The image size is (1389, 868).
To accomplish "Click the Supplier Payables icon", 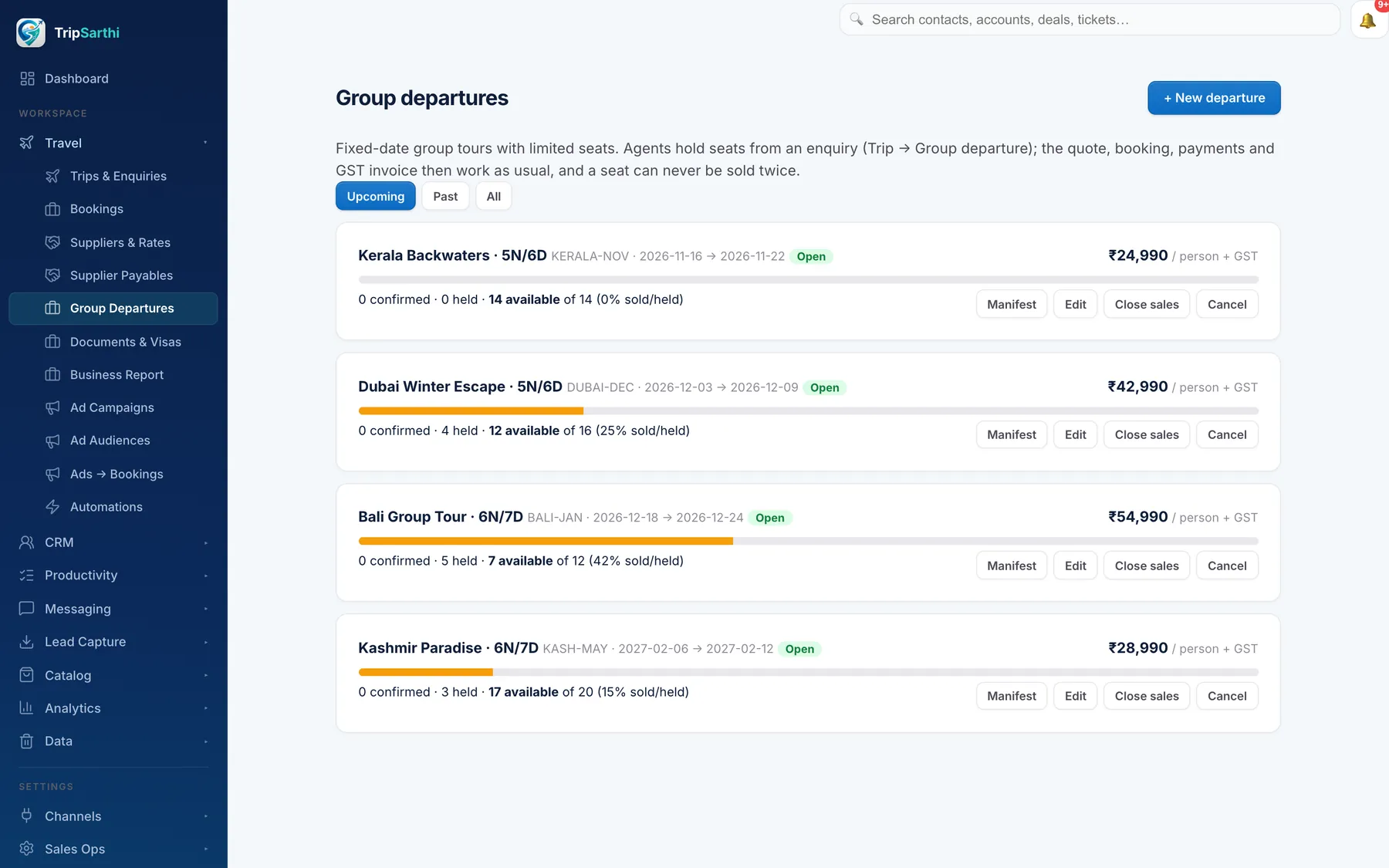I will coord(52,275).
